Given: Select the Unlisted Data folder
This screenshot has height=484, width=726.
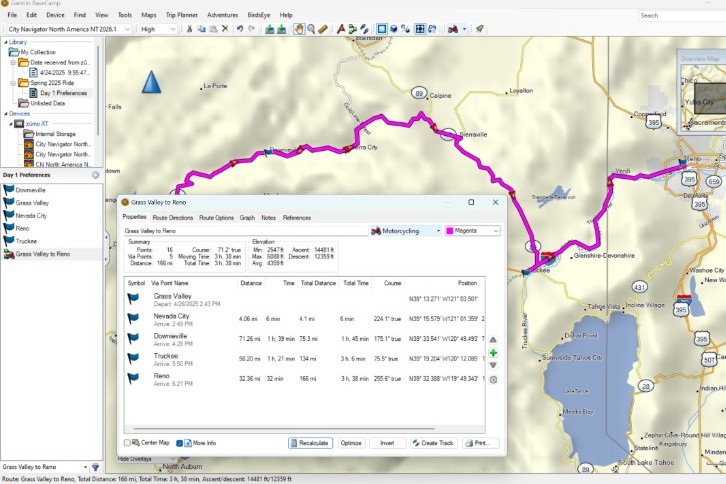Looking at the screenshot, I should pyautogui.click(x=47, y=103).
